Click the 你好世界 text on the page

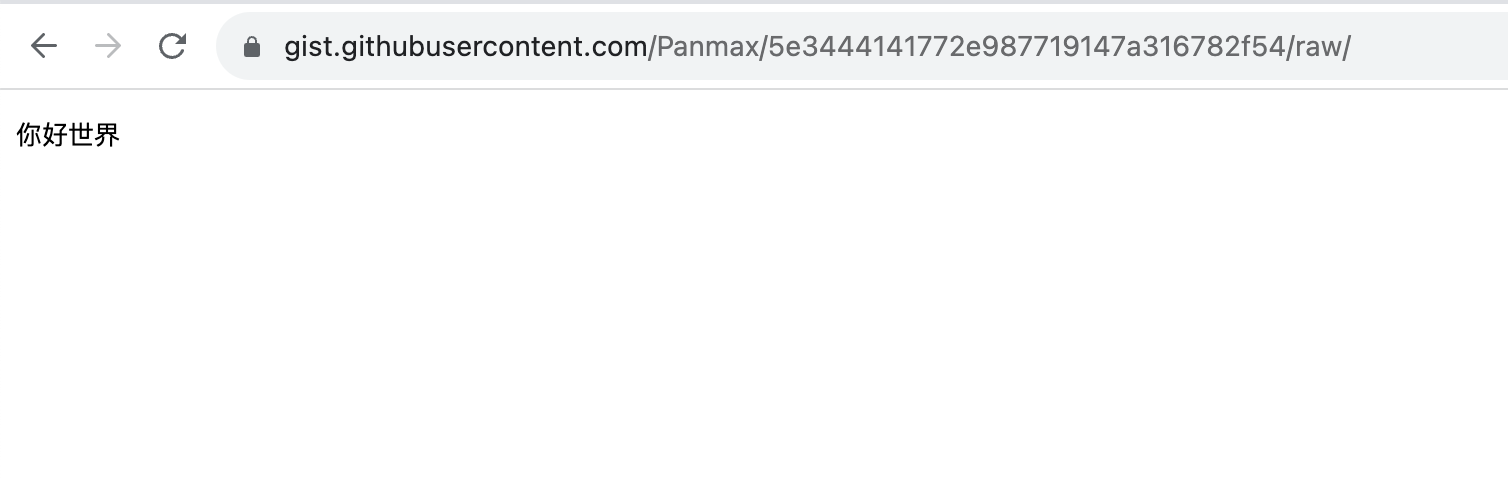69,135
